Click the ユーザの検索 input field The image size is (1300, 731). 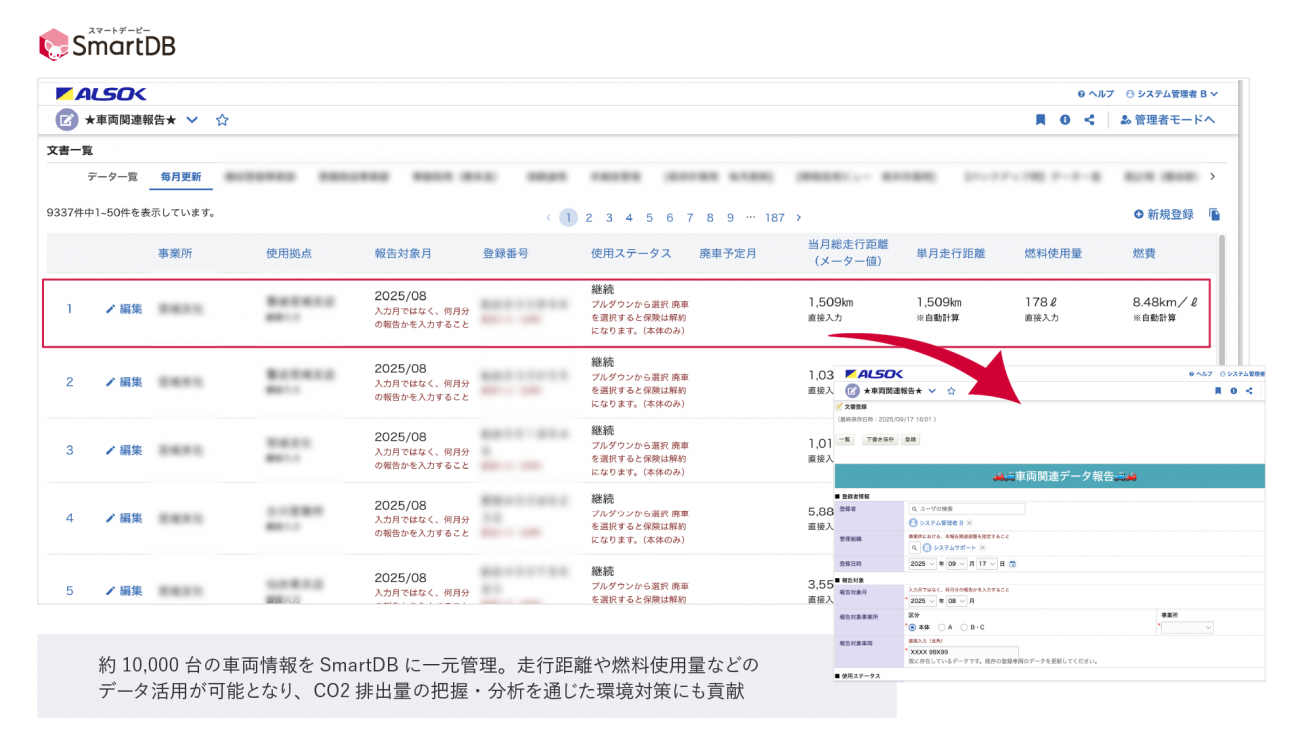(x=966, y=509)
